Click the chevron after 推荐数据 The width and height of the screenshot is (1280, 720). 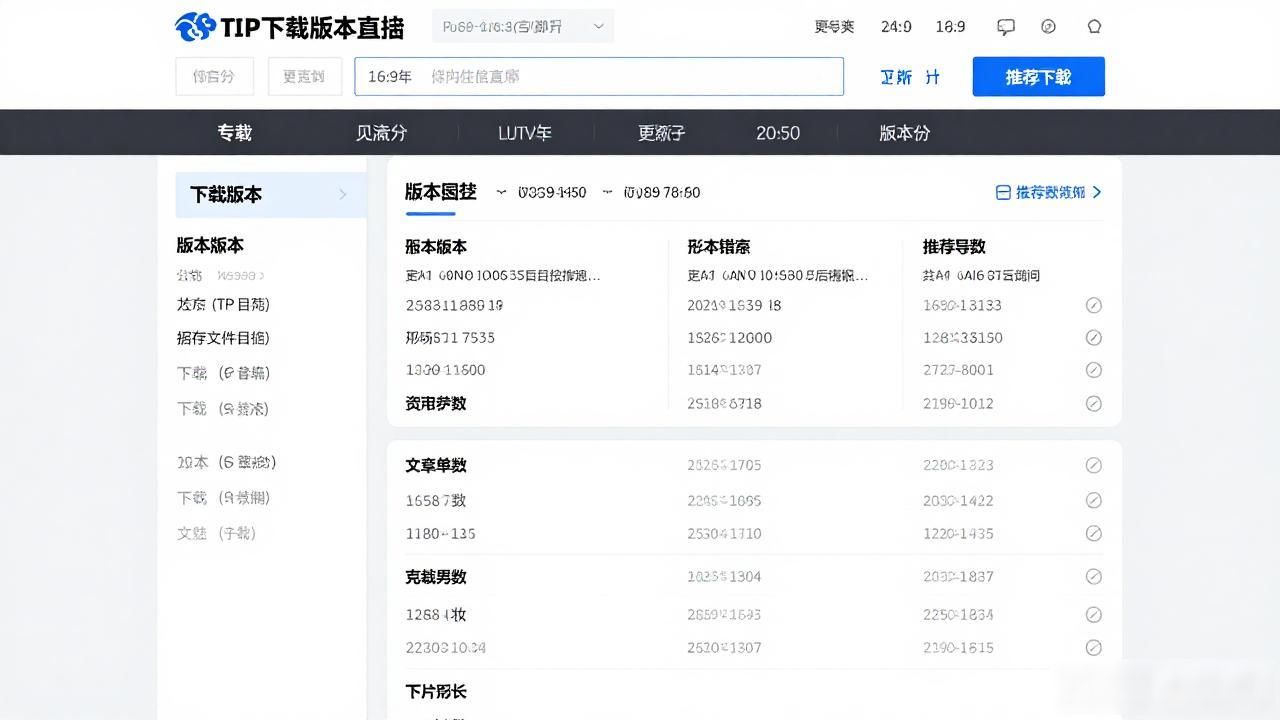1097,192
